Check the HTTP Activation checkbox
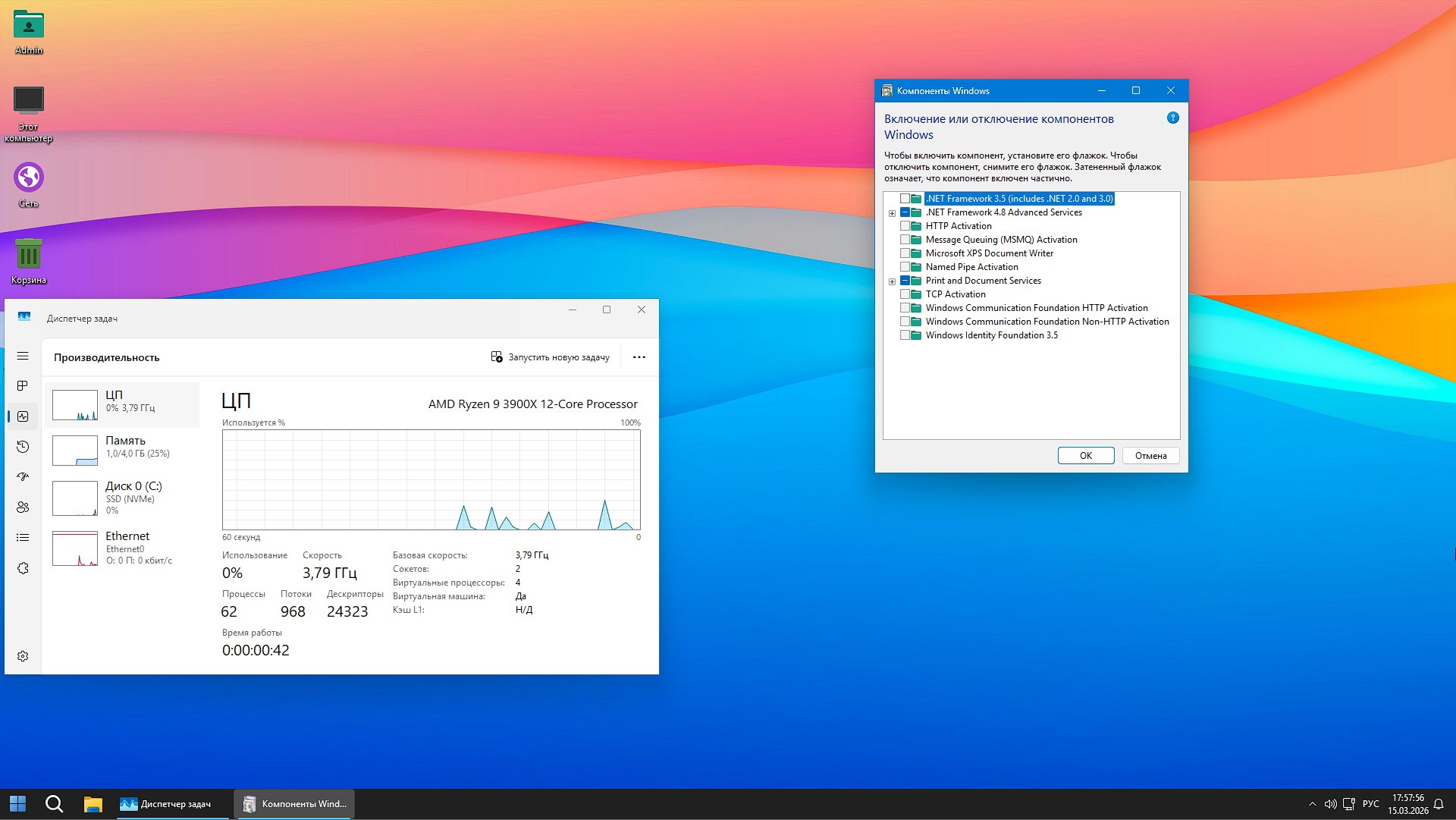Image resolution: width=1456 pixels, height=820 pixels. (907, 225)
